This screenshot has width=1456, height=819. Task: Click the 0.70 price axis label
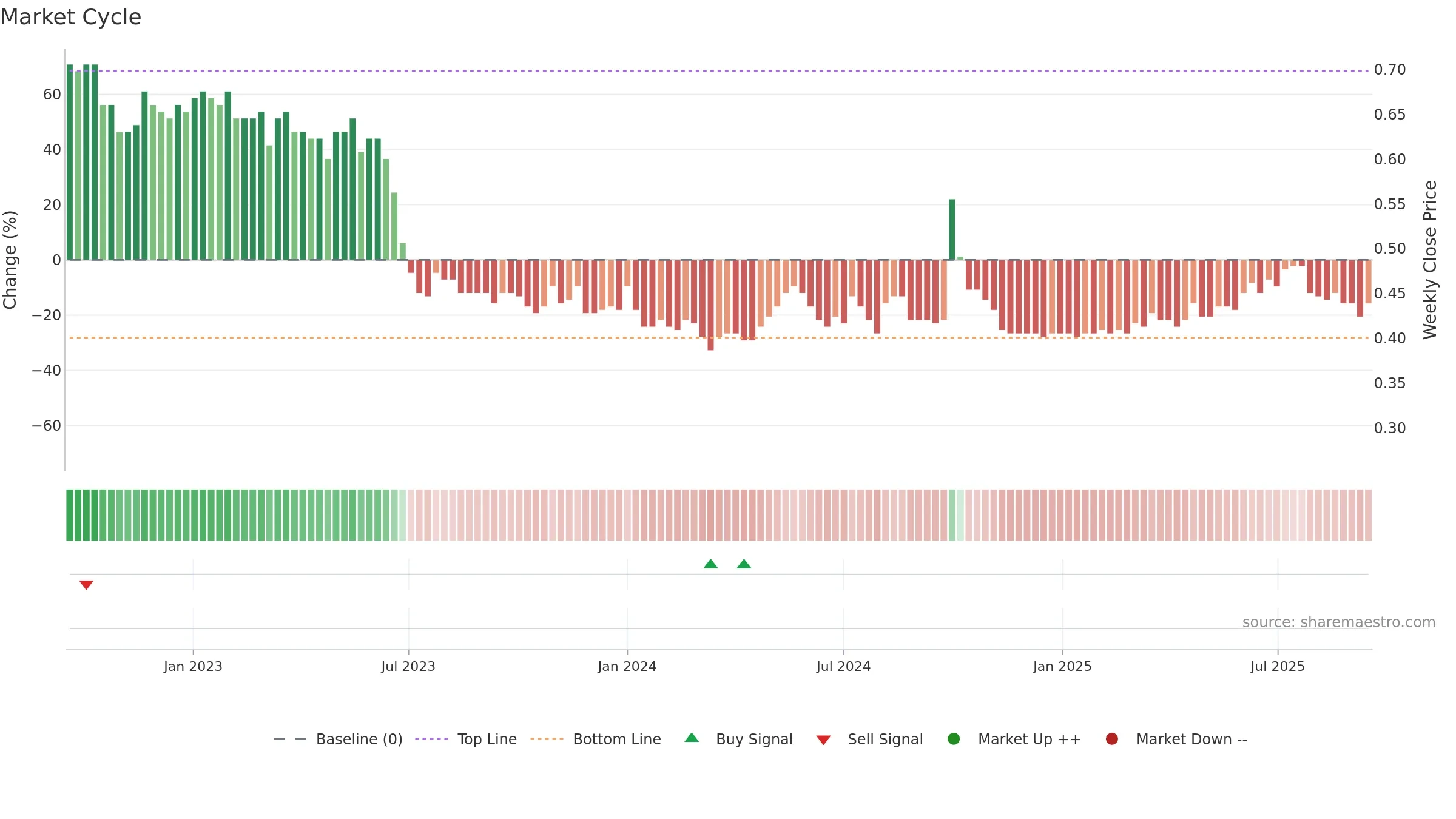1390,70
